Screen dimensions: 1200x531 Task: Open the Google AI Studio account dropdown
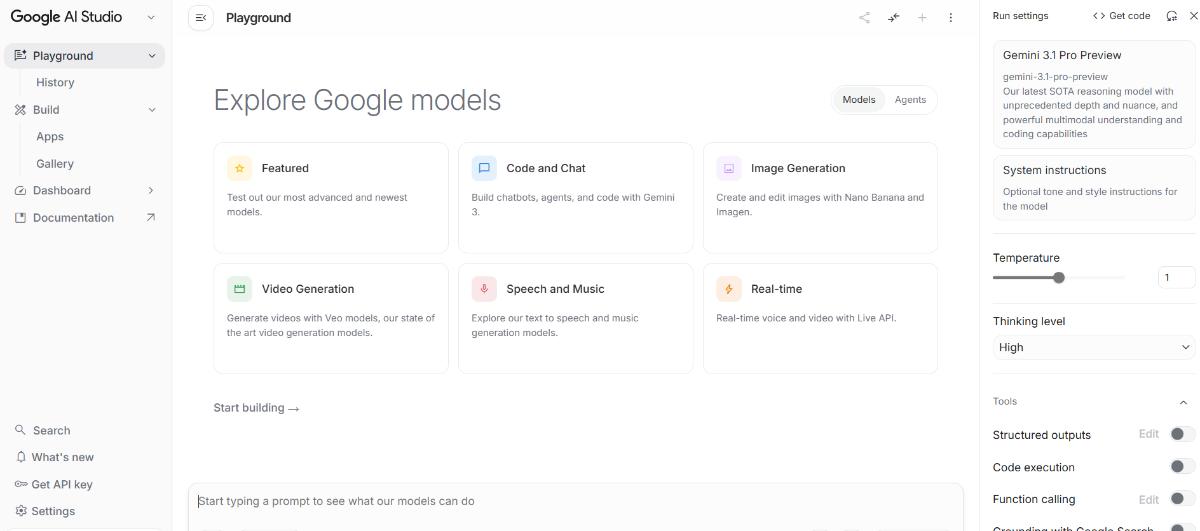pos(151,17)
